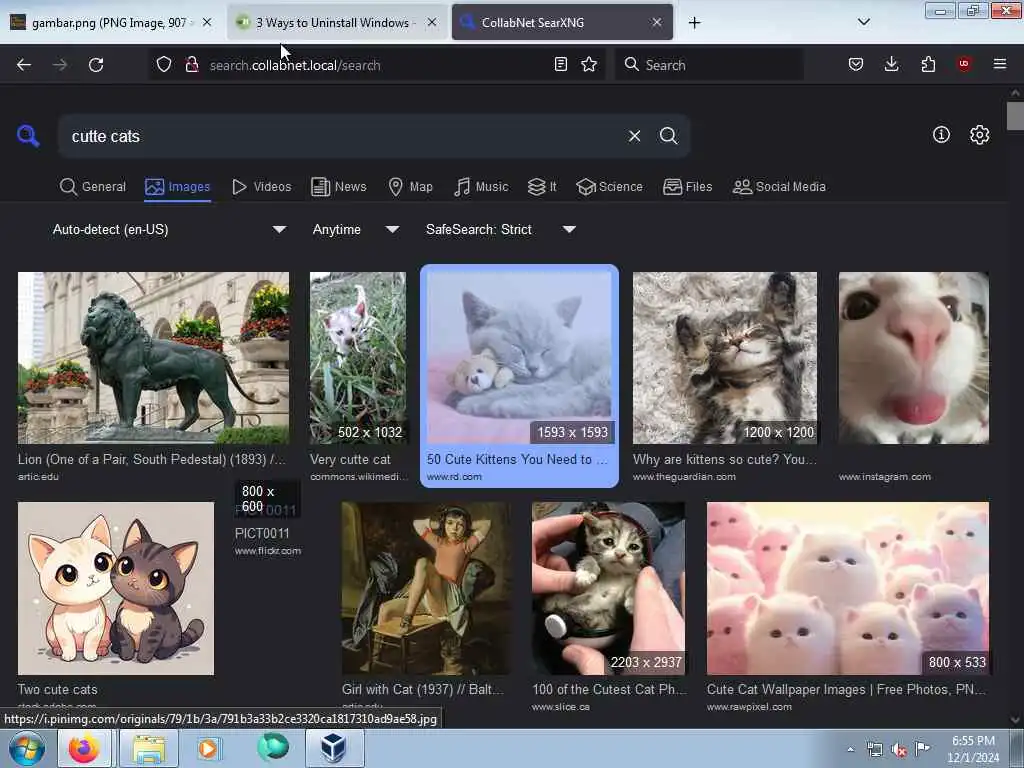Click the address bar URL
The width and height of the screenshot is (1024, 768).
pos(295,65)
